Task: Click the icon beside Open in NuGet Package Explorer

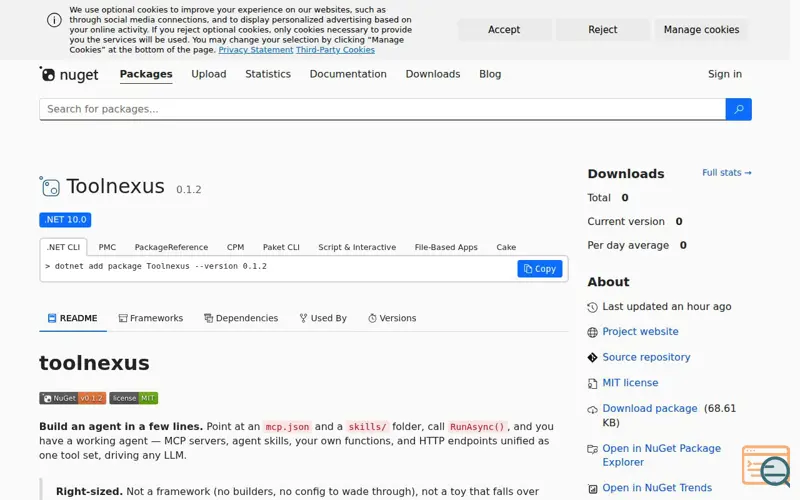Action: tap(592, 449)
